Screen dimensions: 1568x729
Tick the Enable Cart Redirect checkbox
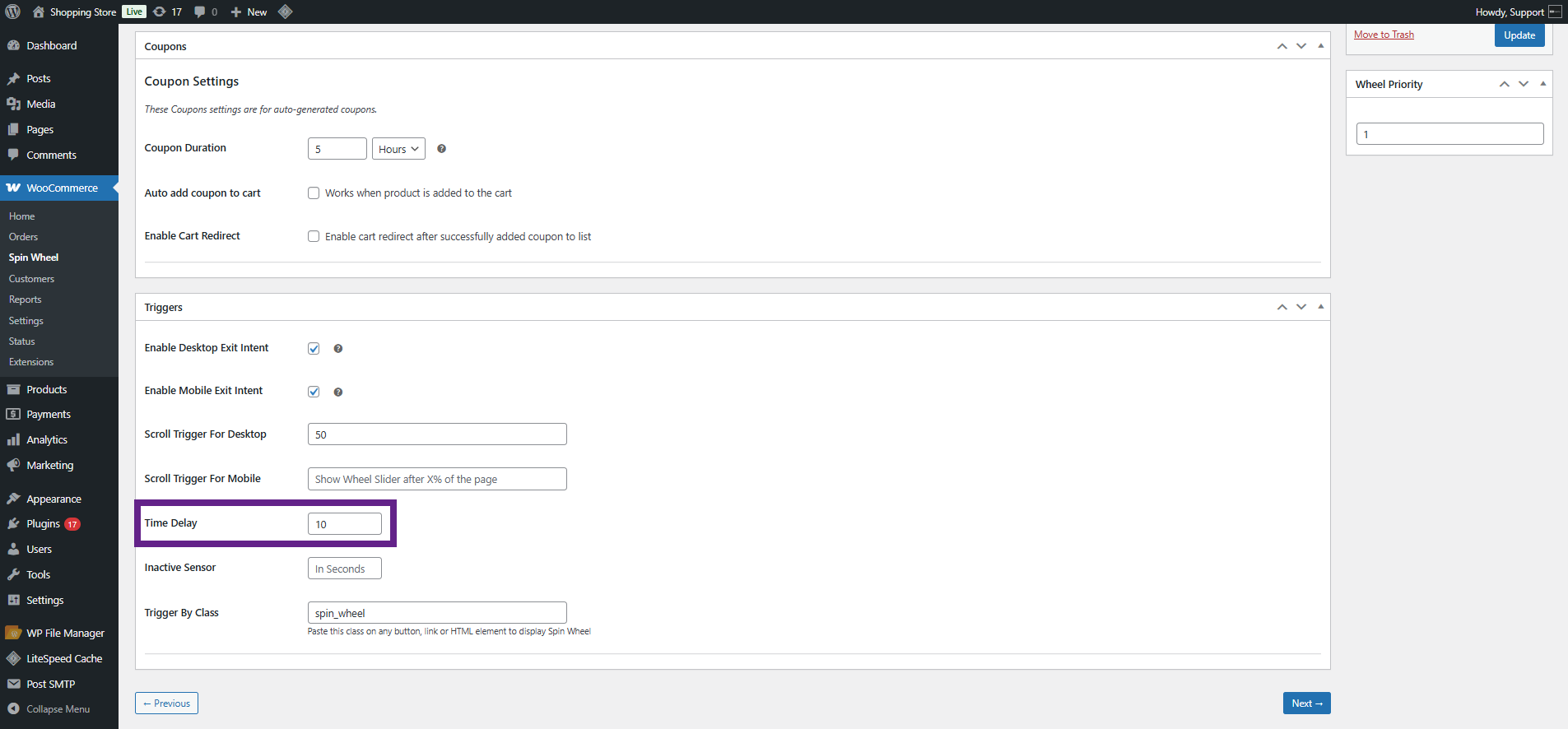[314, 237]
